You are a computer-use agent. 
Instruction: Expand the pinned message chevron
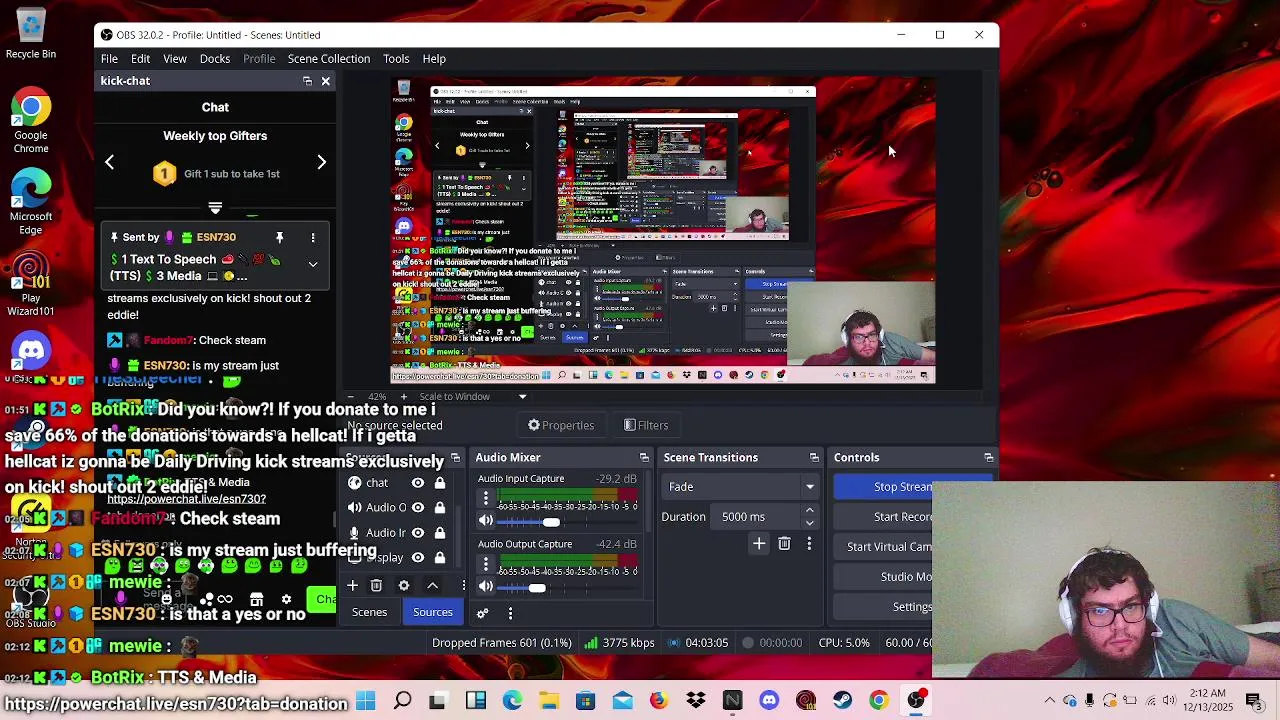[x=313, y=264]
